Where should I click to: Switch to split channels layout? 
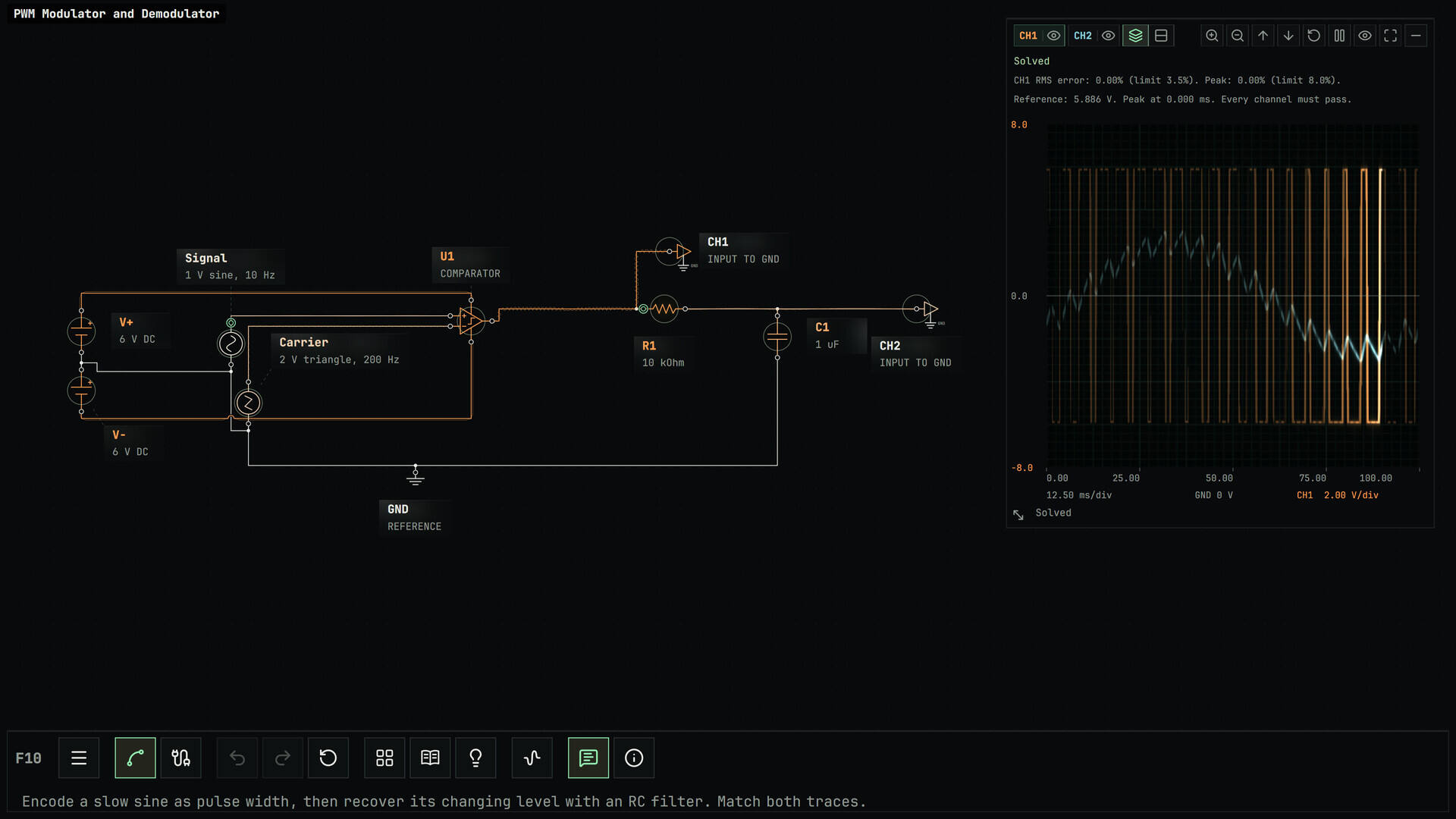pos(1161,36)
